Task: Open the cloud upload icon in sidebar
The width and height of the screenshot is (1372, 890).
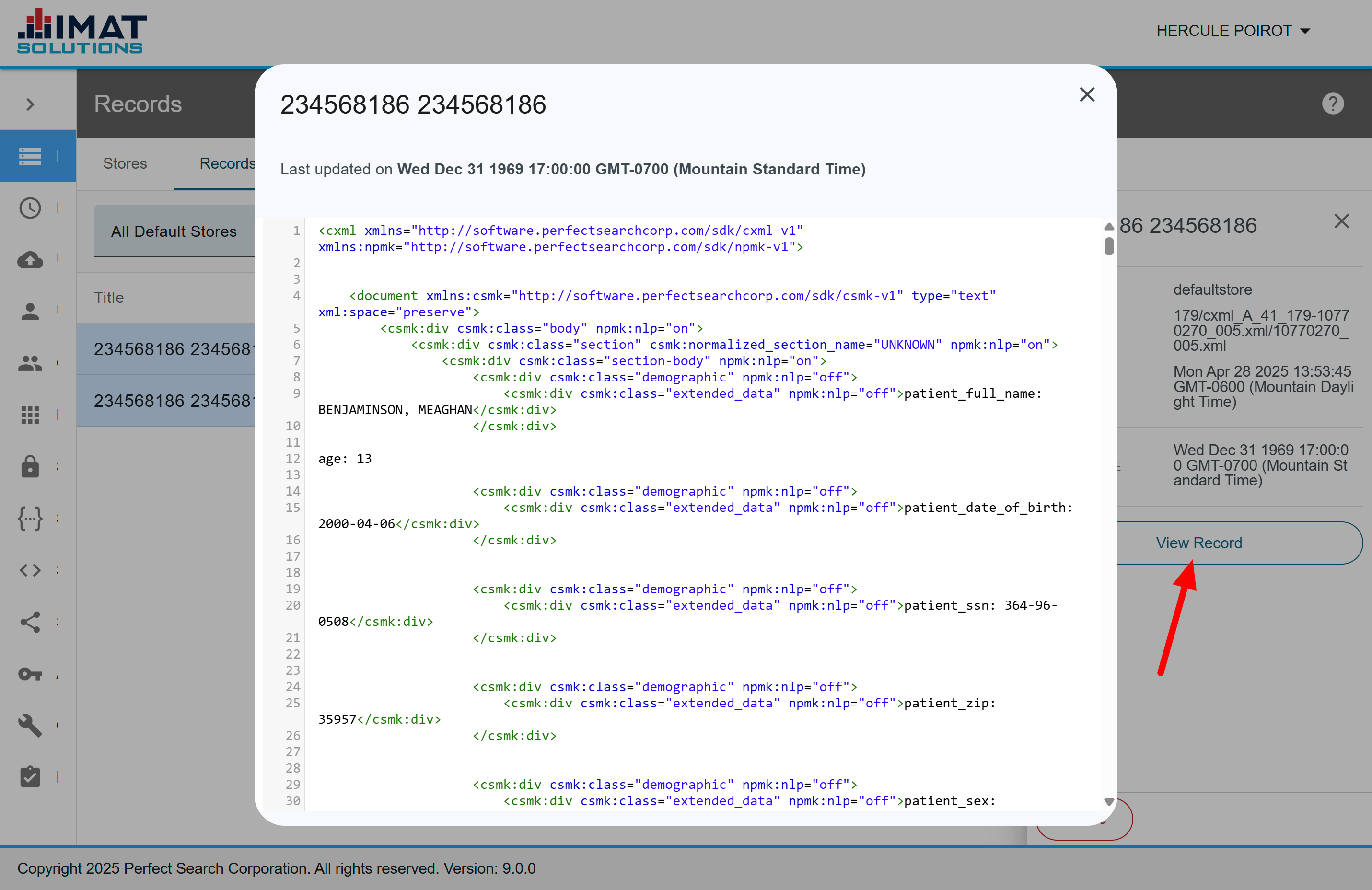Action: (x=30, y=259)
